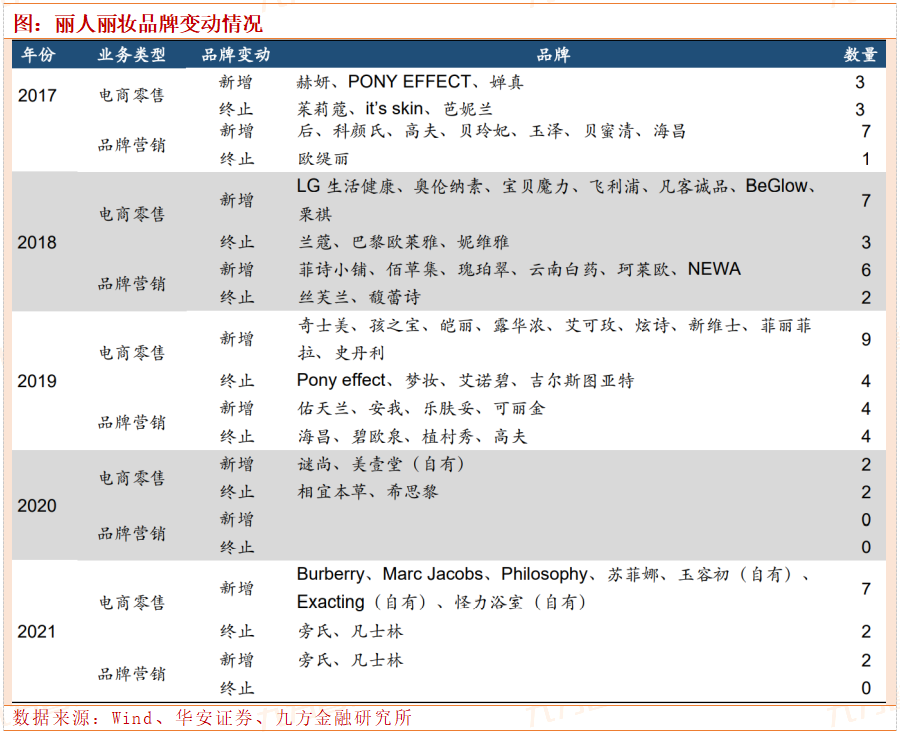Click quantity 6 in the 菲诗小铺 row
Image resolution: width=900 pixels, height=734 pixels.
866,270
